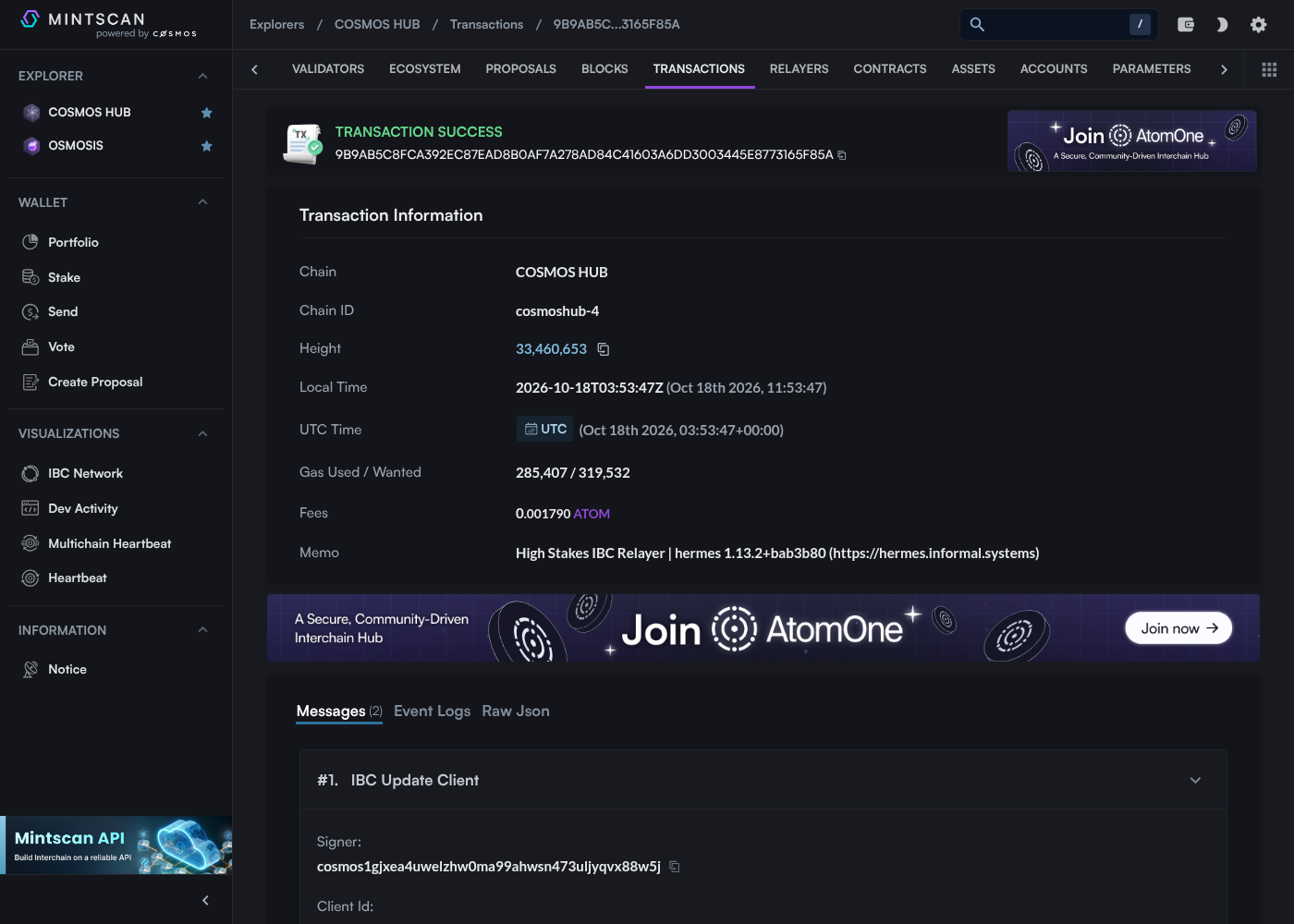Collapse the Wallet section
The image size is (1294, 924).
tap(202, 202)
